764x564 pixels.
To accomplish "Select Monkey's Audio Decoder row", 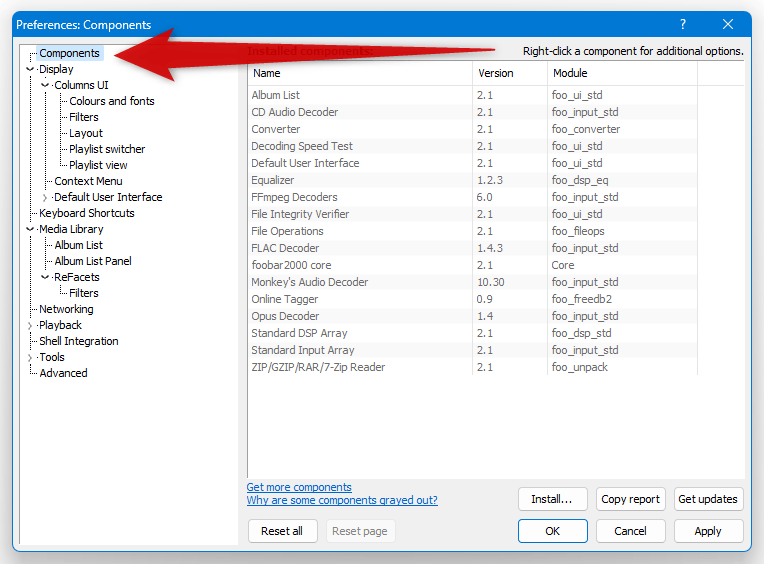I will tap(473, 282).
